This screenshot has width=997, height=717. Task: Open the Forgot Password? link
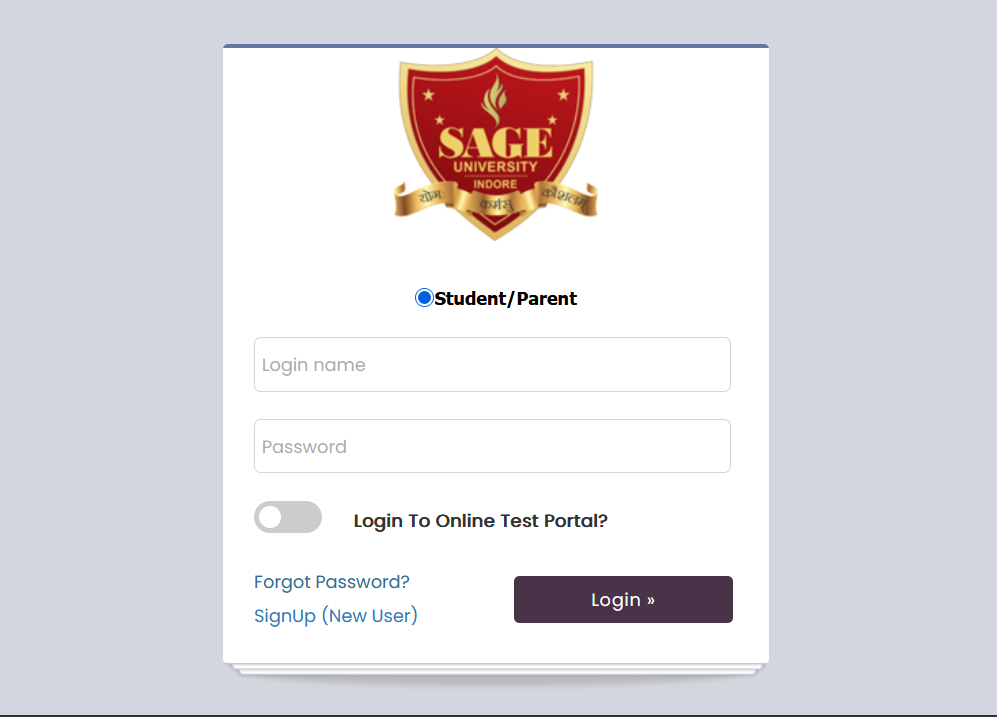point(332,582)
